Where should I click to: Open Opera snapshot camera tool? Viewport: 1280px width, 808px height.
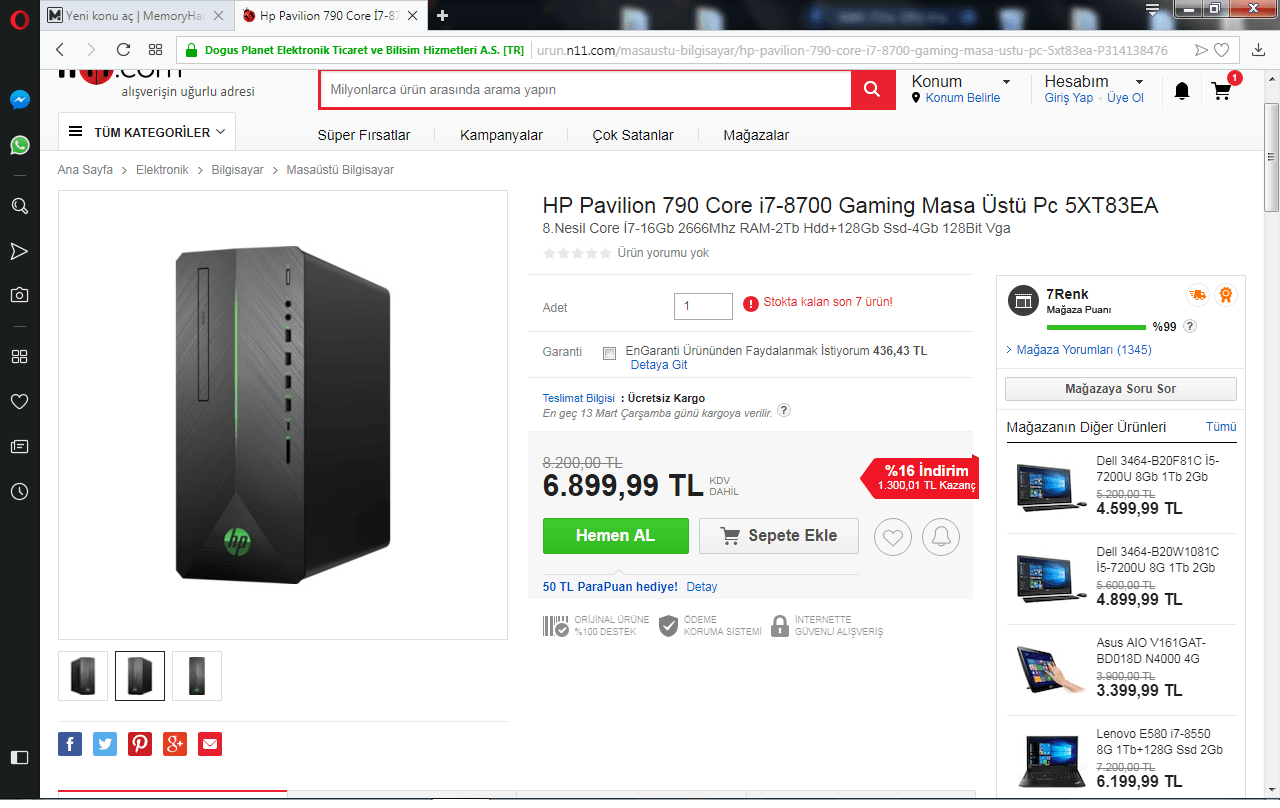coord(20,295)
